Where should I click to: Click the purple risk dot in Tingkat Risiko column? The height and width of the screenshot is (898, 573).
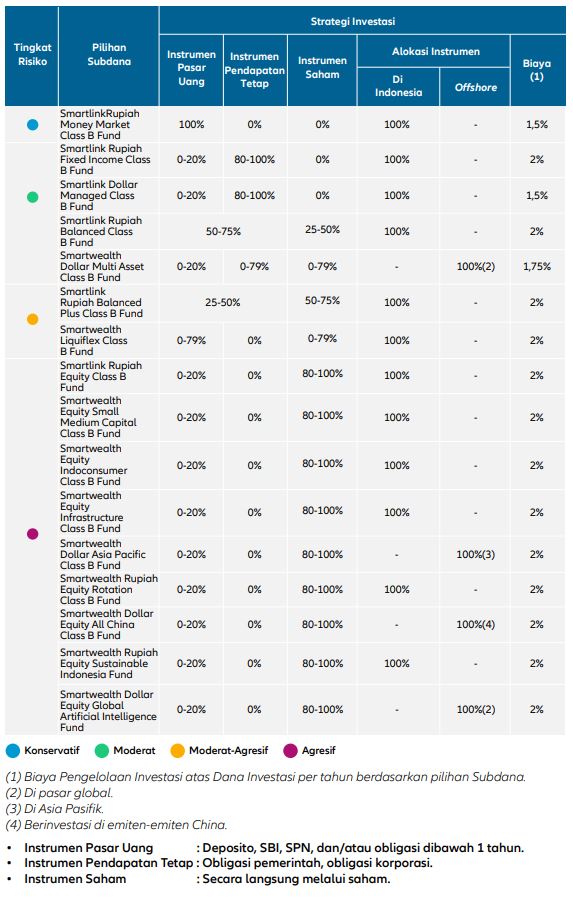(33, 534)
